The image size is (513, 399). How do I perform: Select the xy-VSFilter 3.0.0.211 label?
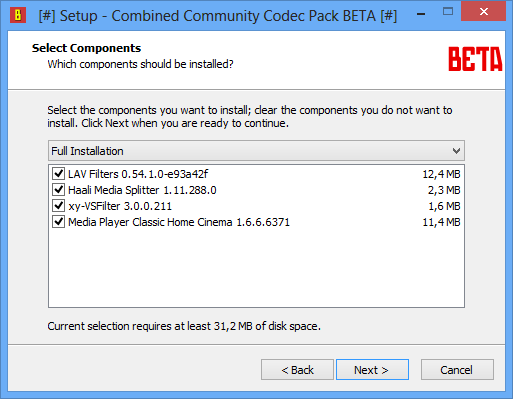click(120, 206)
